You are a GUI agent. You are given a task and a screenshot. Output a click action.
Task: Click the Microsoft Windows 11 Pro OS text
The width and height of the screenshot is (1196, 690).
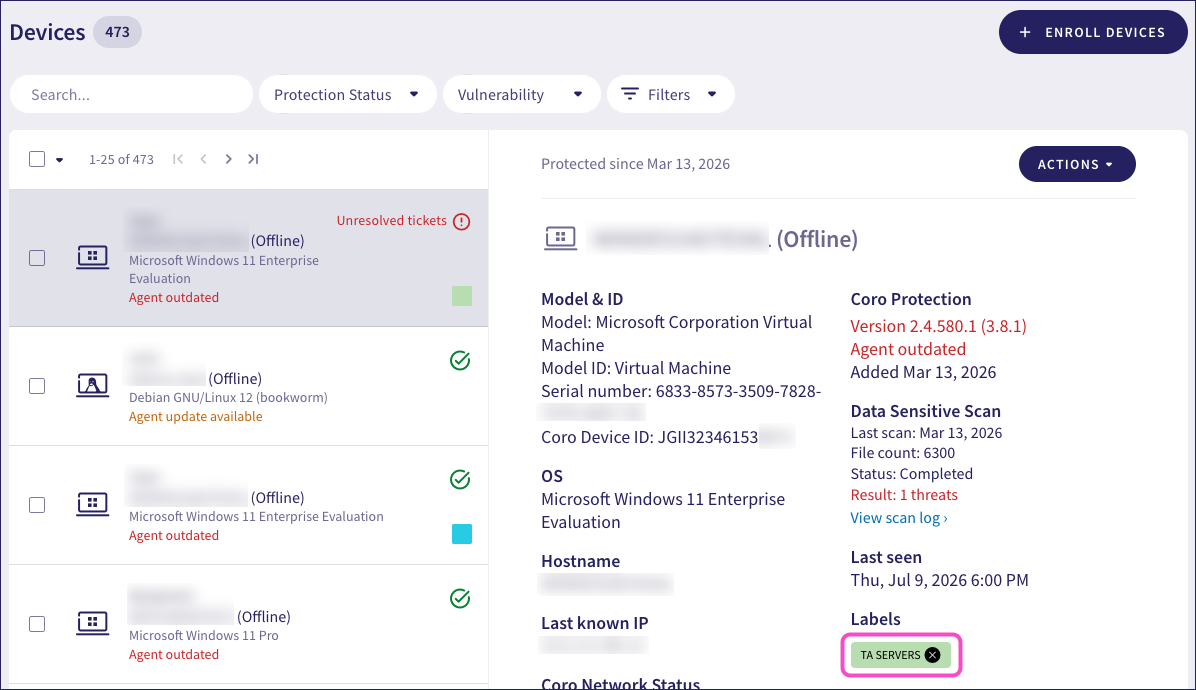[x=204, y=635]
